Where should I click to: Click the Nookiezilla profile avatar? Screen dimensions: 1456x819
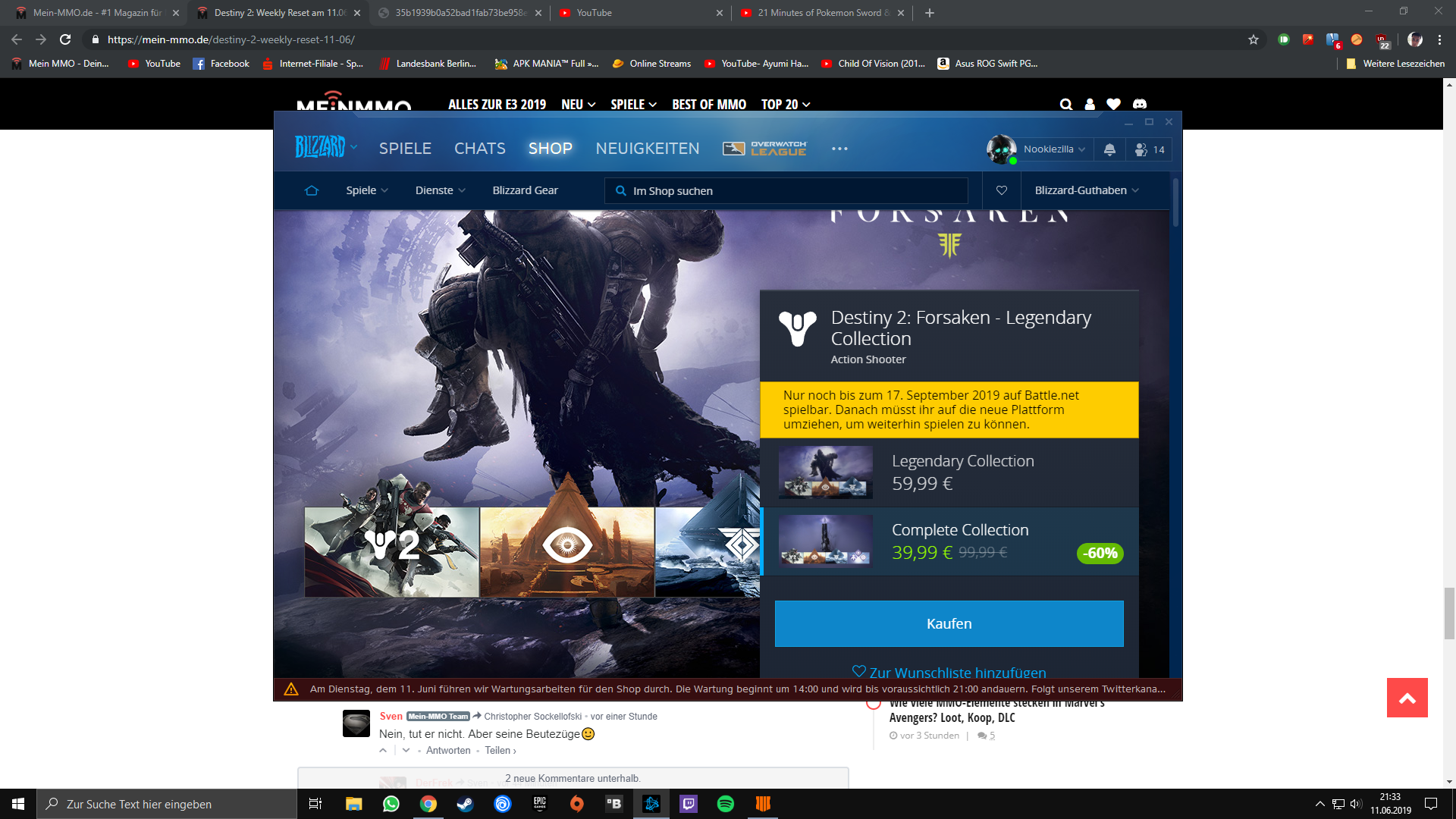(1001, 149)
